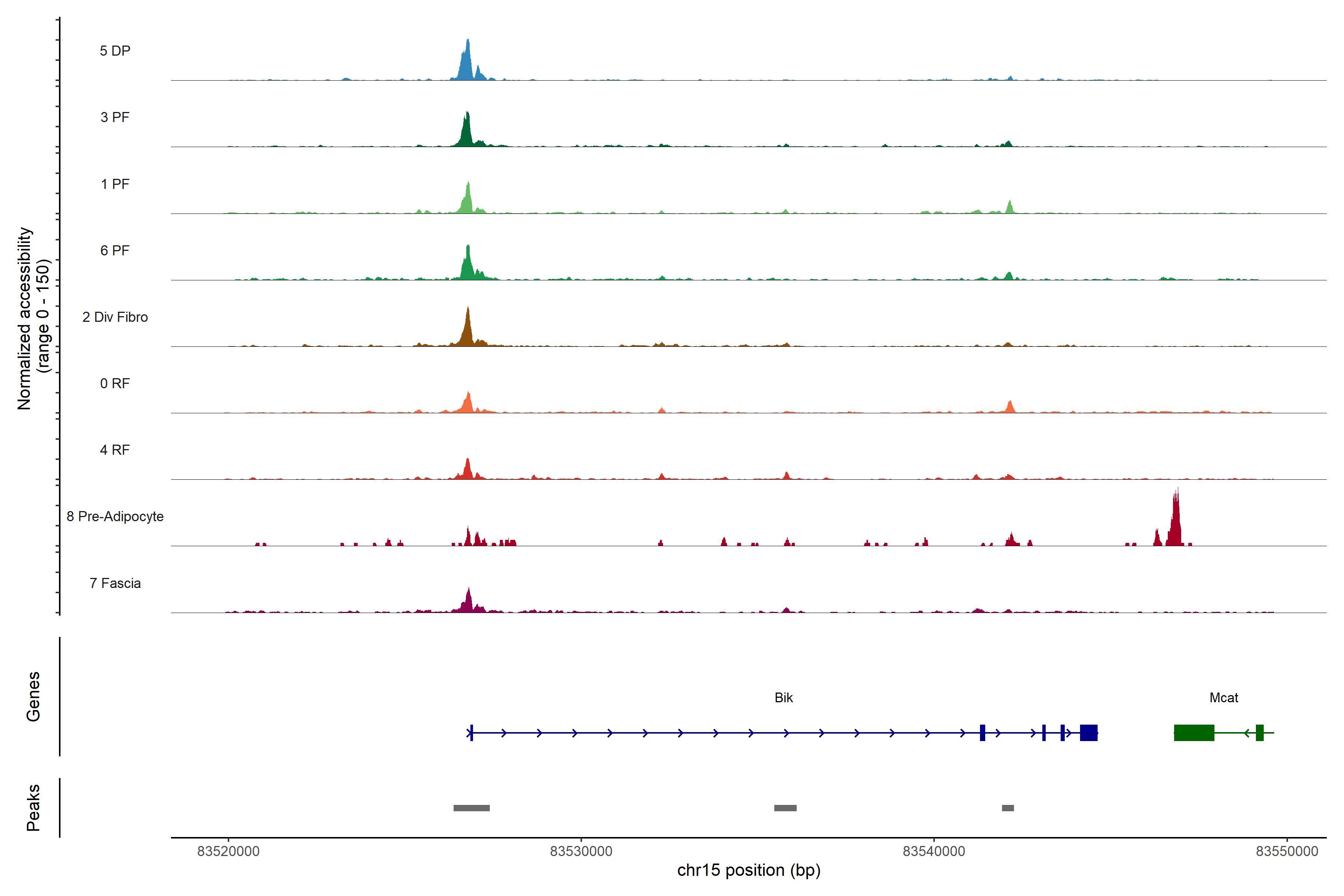
Task: Click the middle gray peak bar
Action: tap(785, 808)
